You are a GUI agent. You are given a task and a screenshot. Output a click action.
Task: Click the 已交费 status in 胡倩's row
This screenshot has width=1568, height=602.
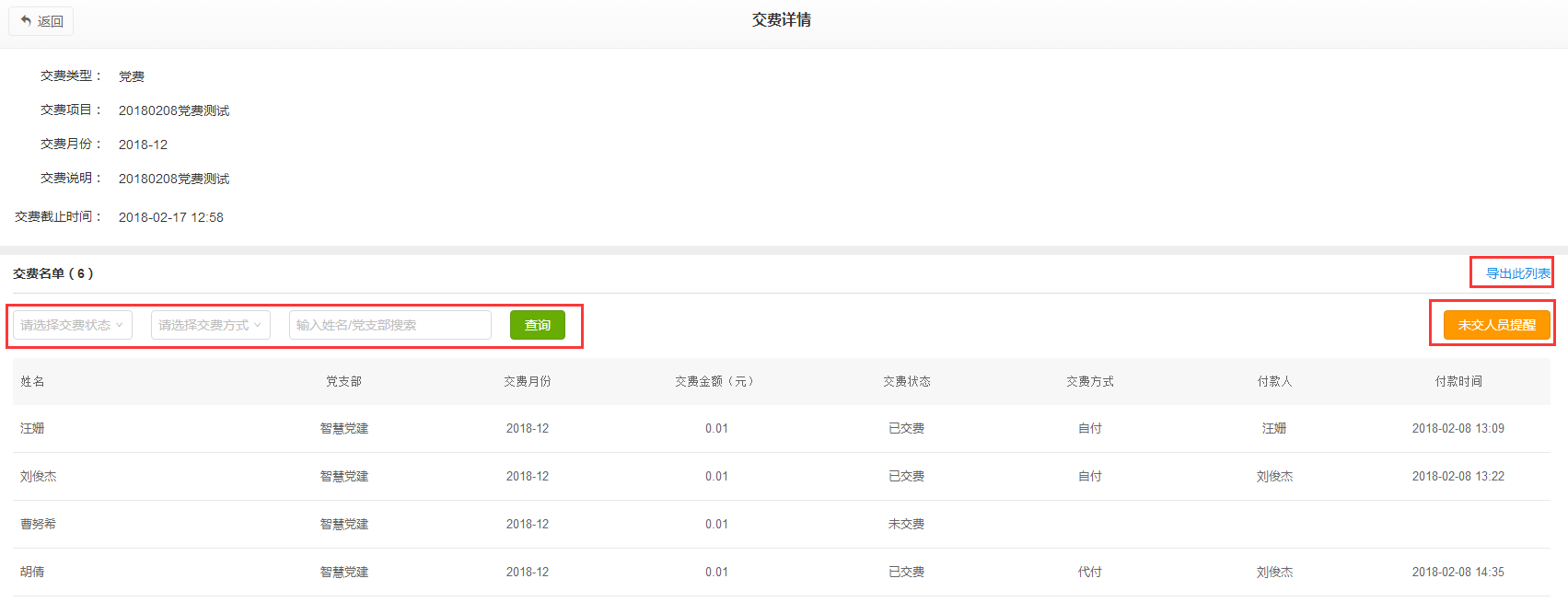coord(906,572)
